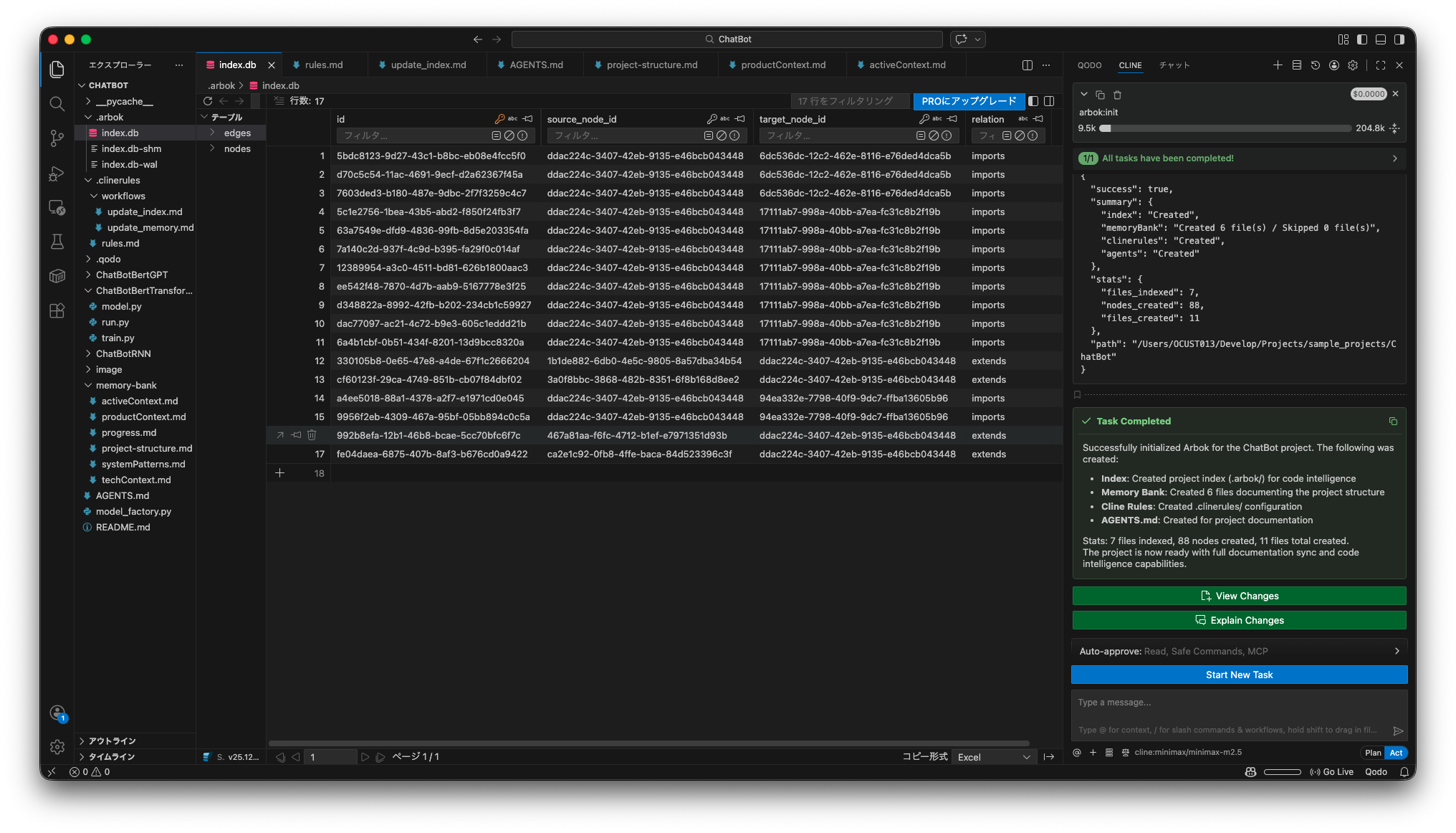Open Cline history icon

tap(1315, 65)
